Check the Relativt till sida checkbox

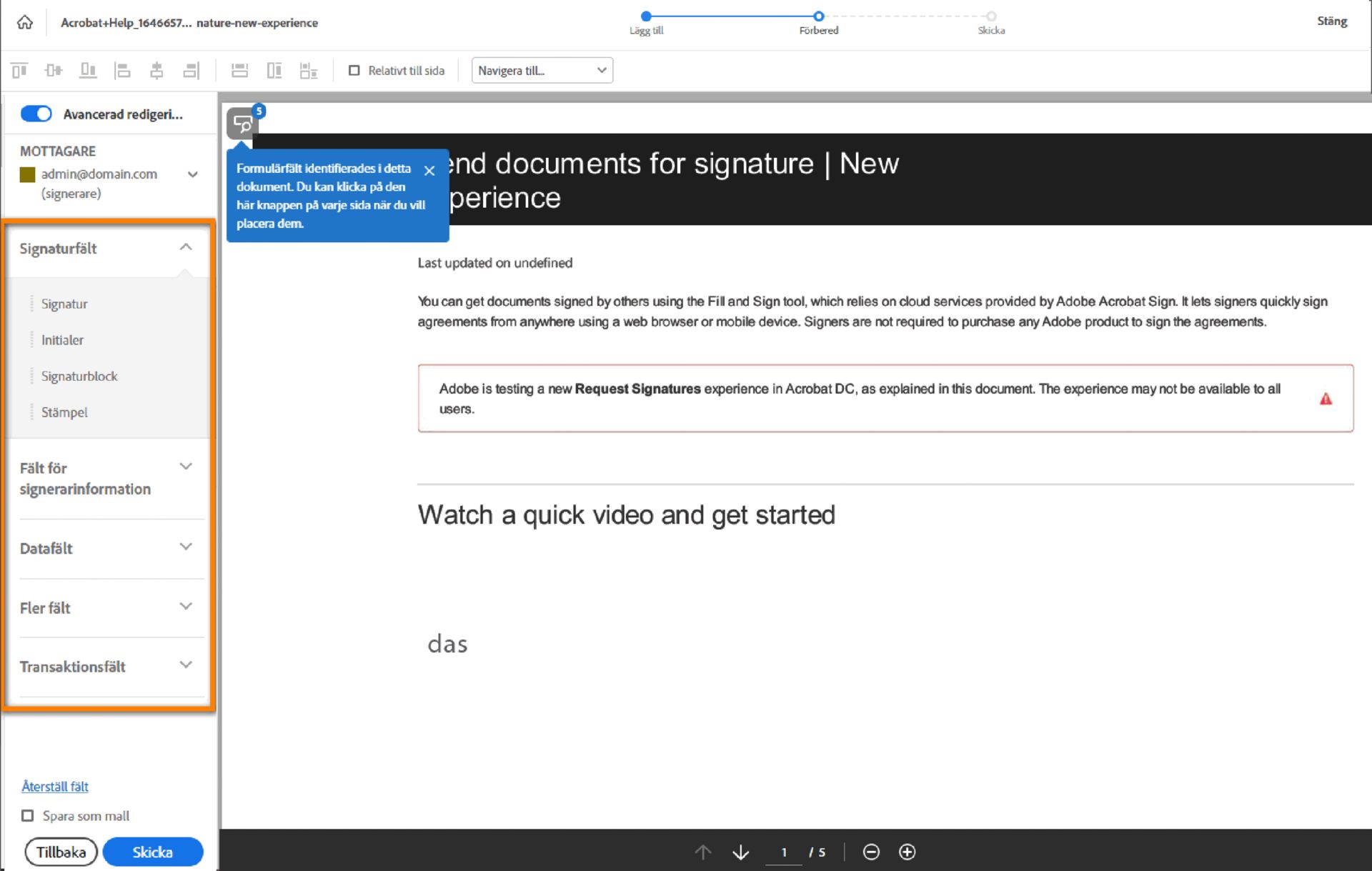point(354,70)
